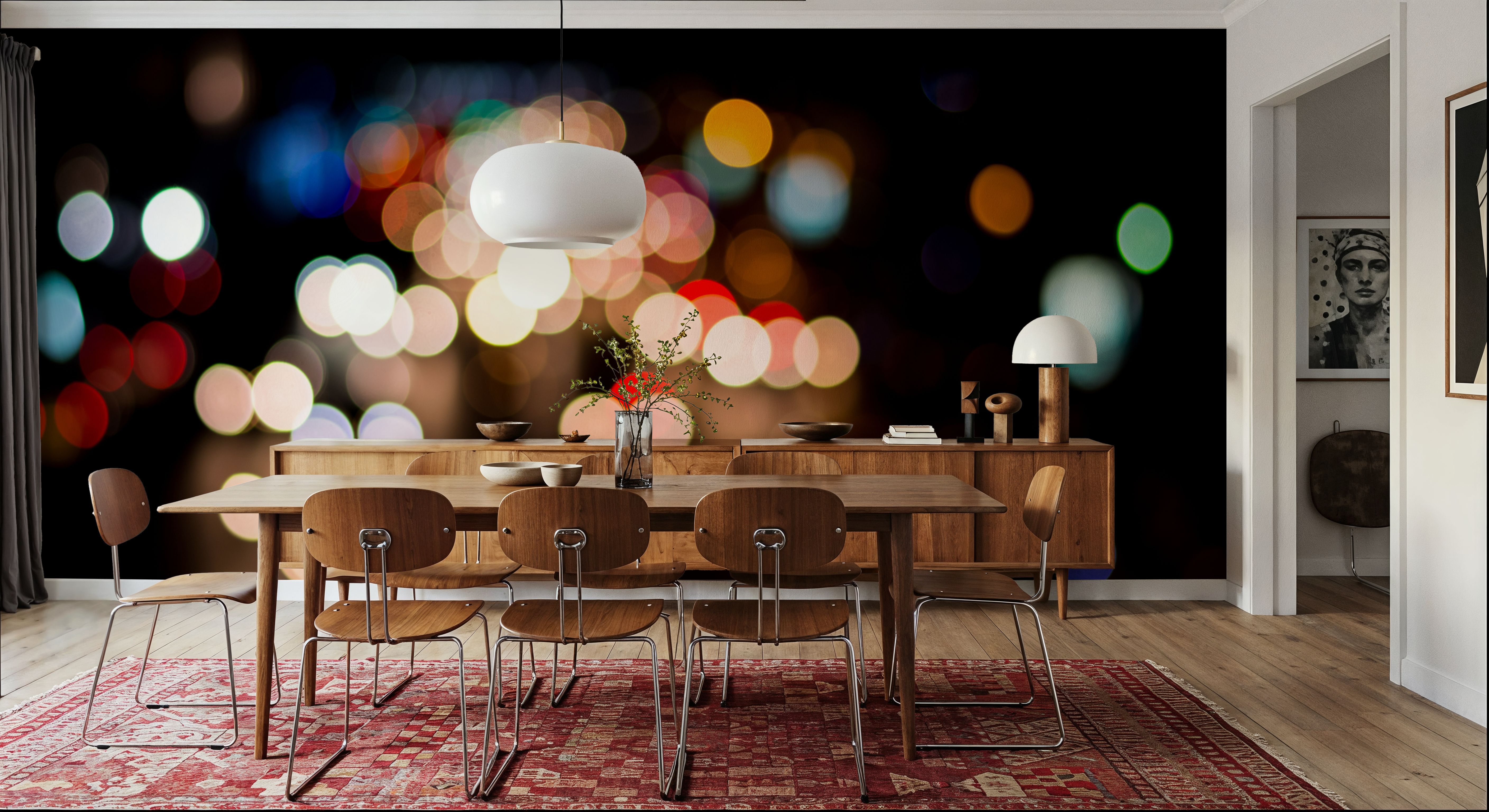Click the dark bowl on sideboard right

815,430
